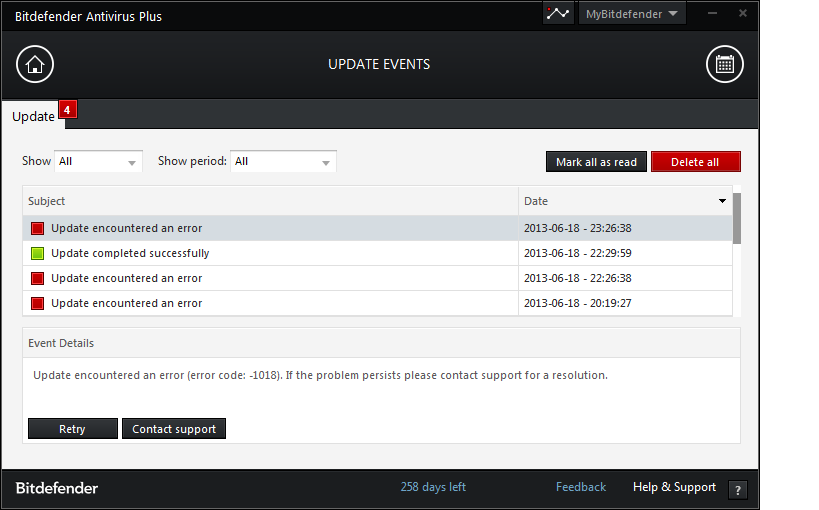
Task: Click red status icon of 23:26:38 event
Action: click(37, 228)
